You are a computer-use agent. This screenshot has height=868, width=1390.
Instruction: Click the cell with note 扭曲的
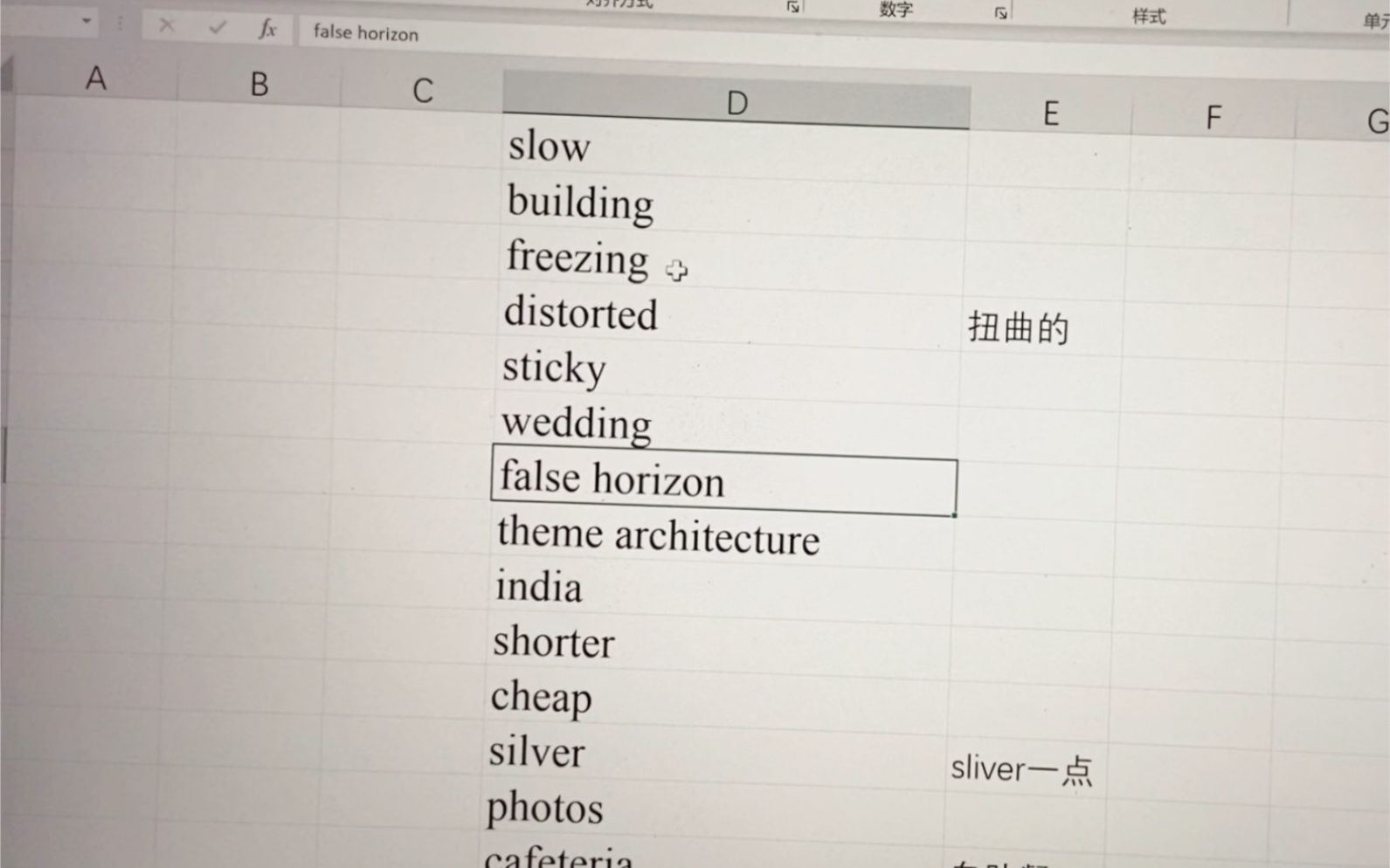point(1044,327)
